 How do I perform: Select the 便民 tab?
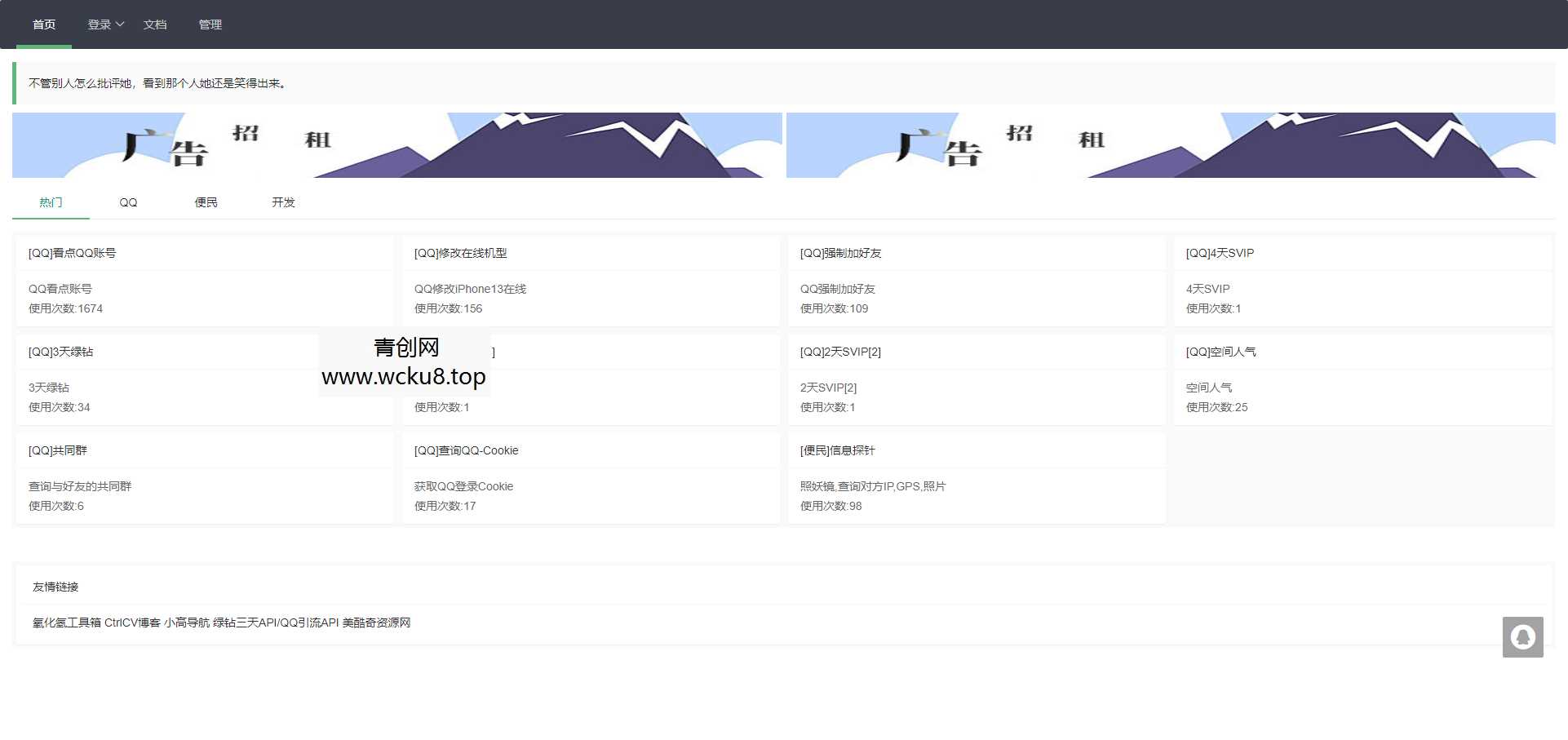pyautogui.click(x=206, y=202)
